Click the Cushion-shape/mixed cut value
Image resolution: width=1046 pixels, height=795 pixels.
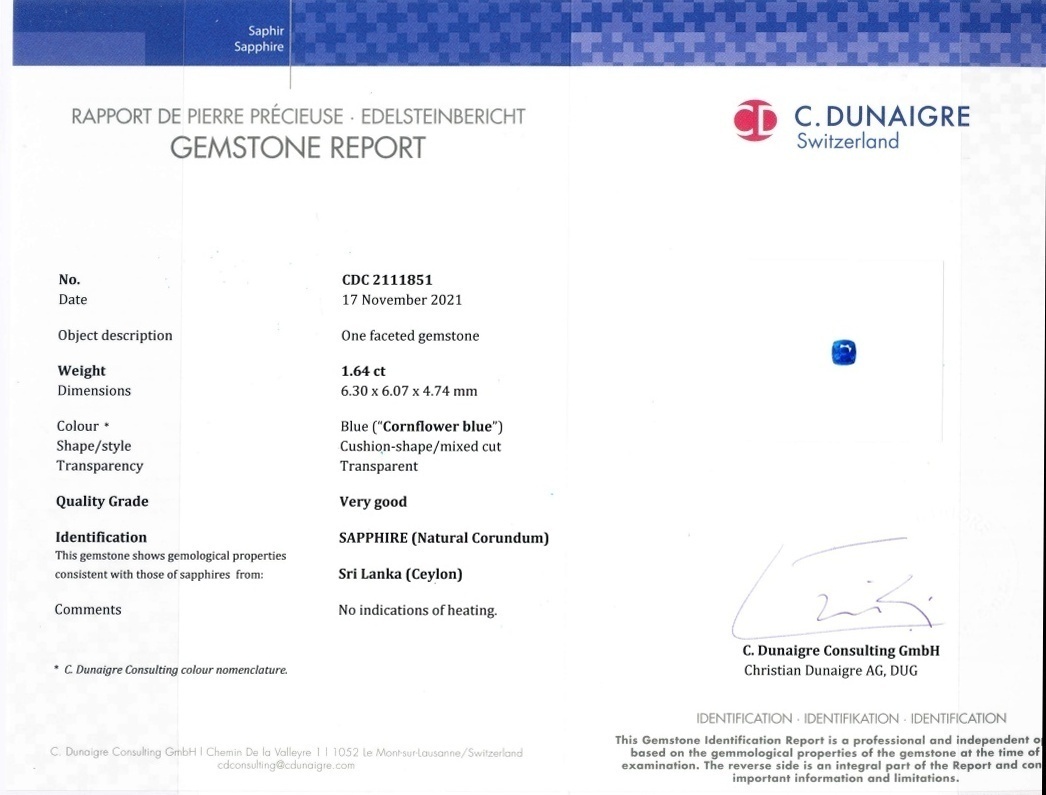[x=420, y=447]
